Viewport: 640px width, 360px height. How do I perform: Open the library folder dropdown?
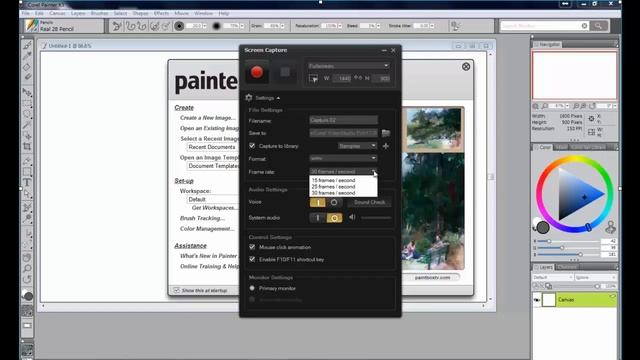[357, 146]
